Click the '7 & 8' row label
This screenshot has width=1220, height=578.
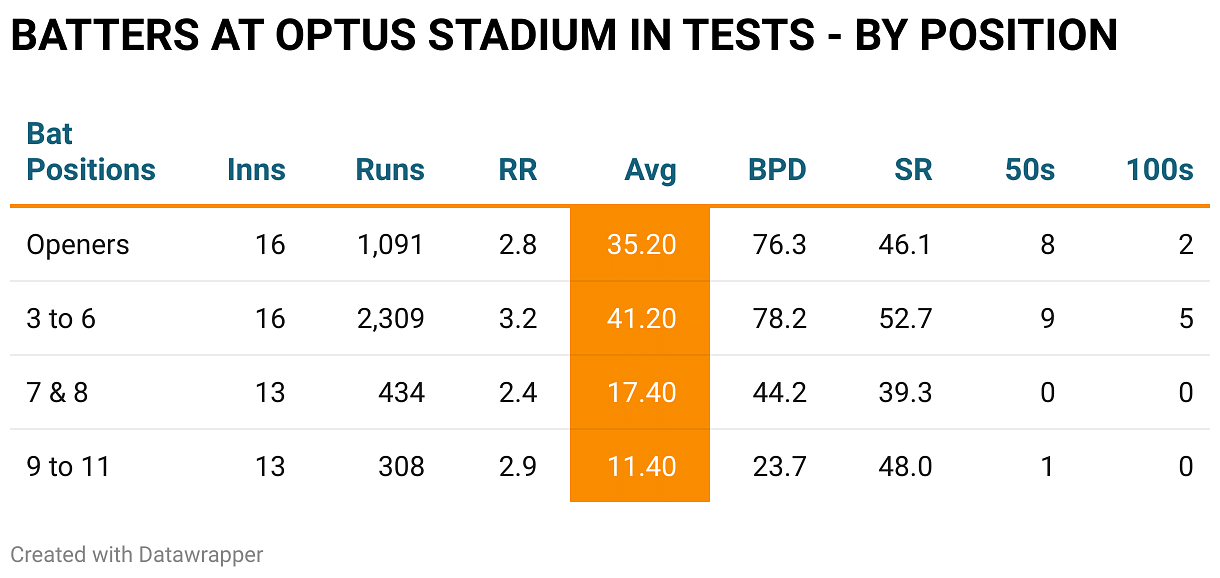click(57, 393)
